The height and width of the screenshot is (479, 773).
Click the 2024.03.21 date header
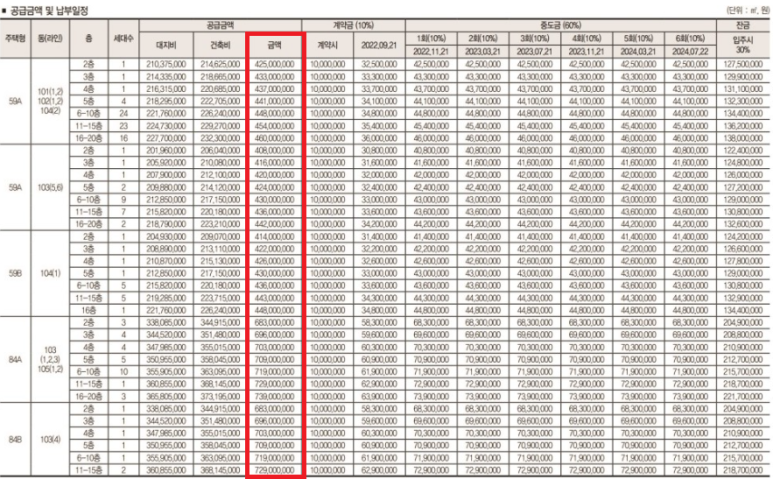click(x=638, y=52)
